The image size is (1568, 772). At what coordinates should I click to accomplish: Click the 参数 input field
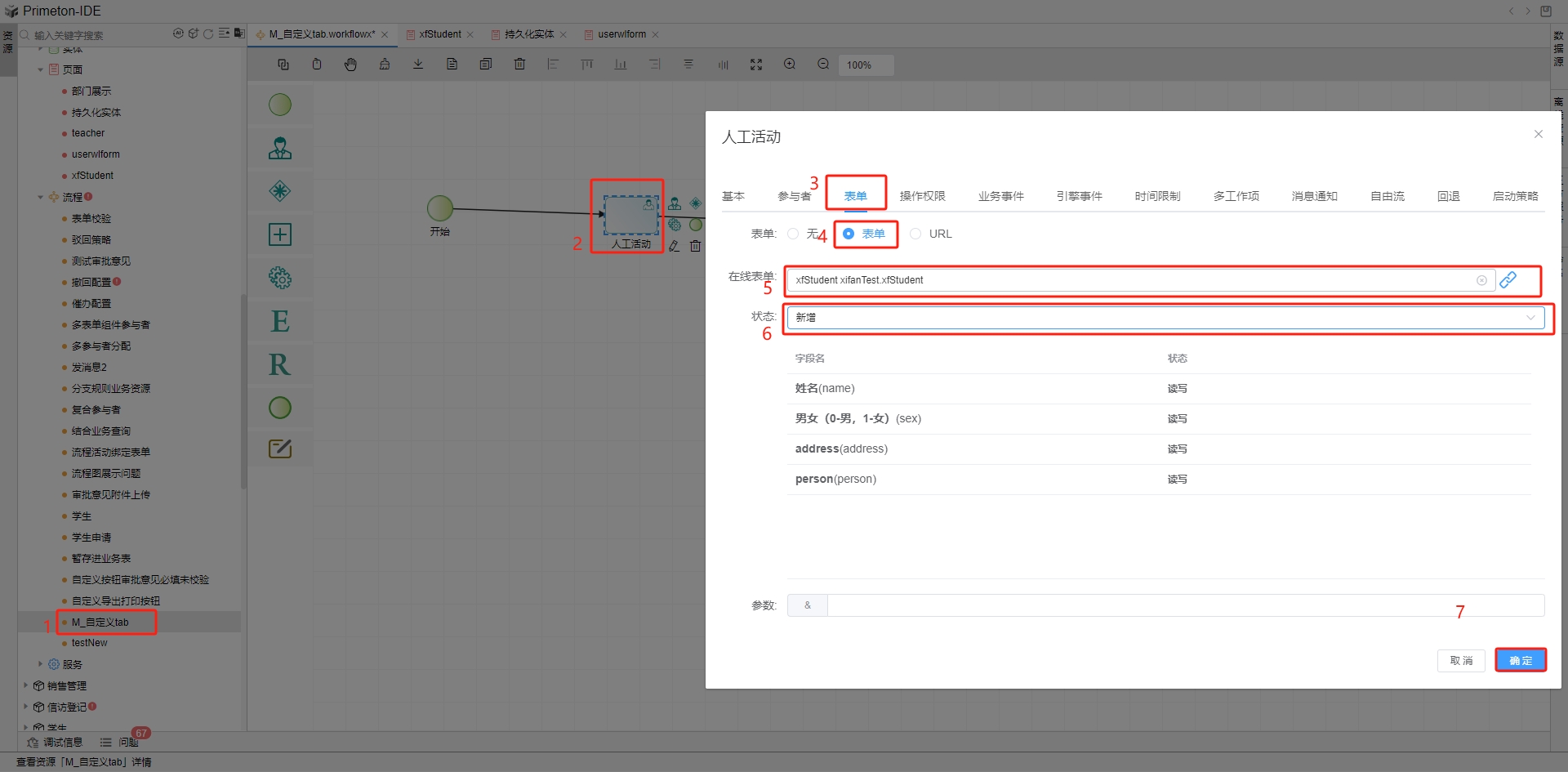[1184, 605]
